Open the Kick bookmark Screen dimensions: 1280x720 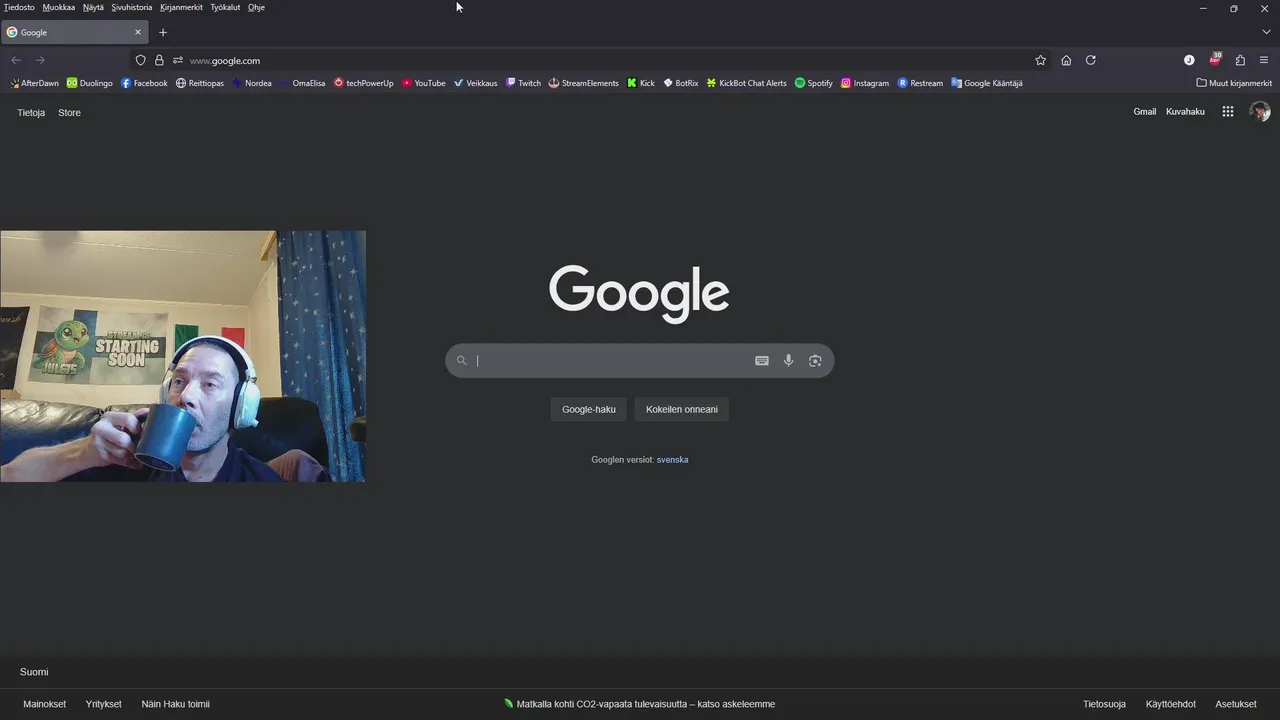(x=641, y=83)
